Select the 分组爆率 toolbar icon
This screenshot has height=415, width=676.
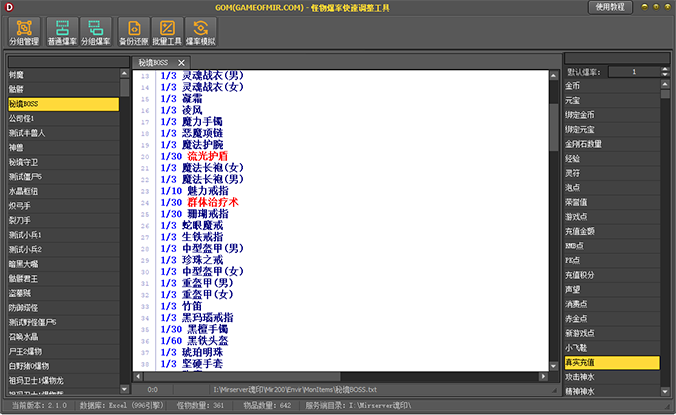97,32
